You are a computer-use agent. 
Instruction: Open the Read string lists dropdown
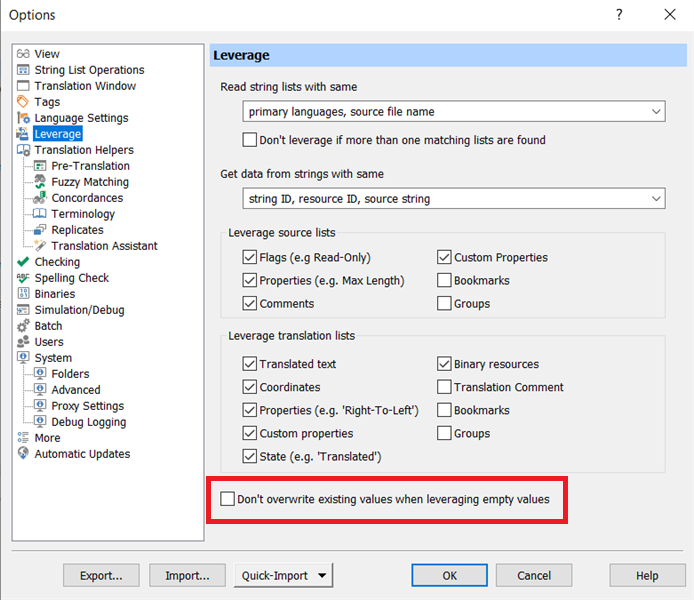click(454, 112)
